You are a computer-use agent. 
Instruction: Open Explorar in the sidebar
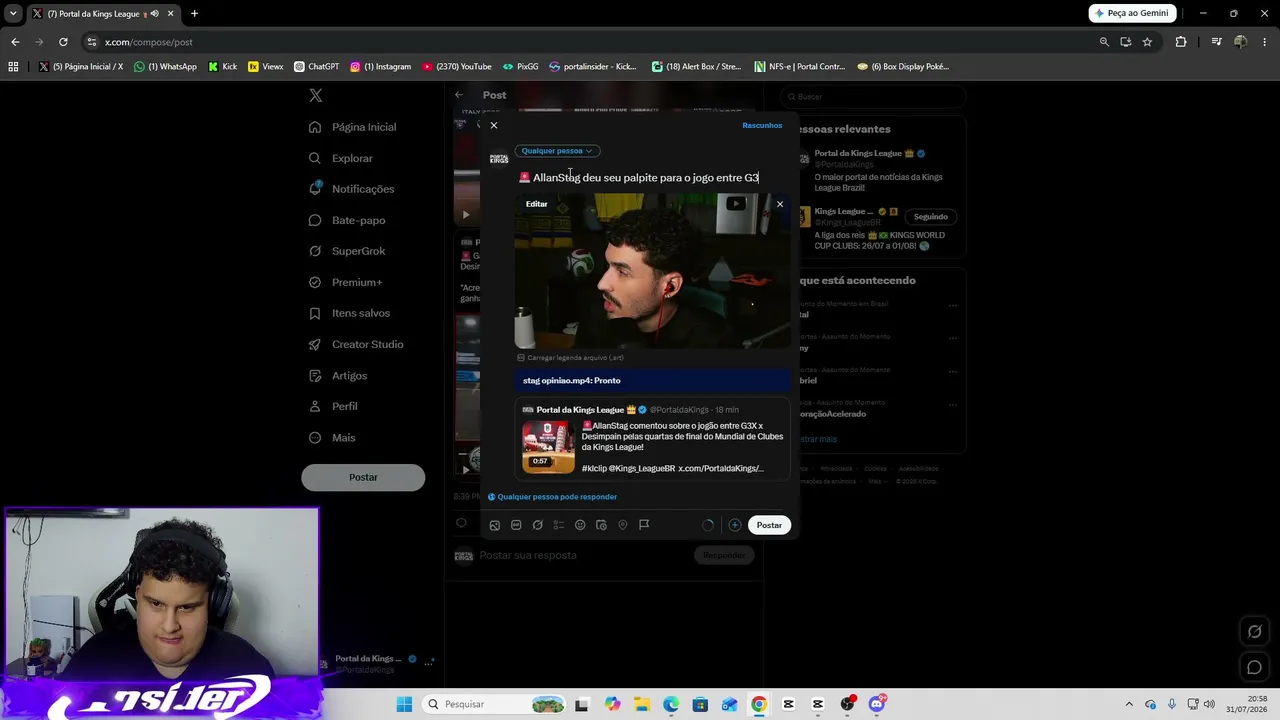[340, 158]
